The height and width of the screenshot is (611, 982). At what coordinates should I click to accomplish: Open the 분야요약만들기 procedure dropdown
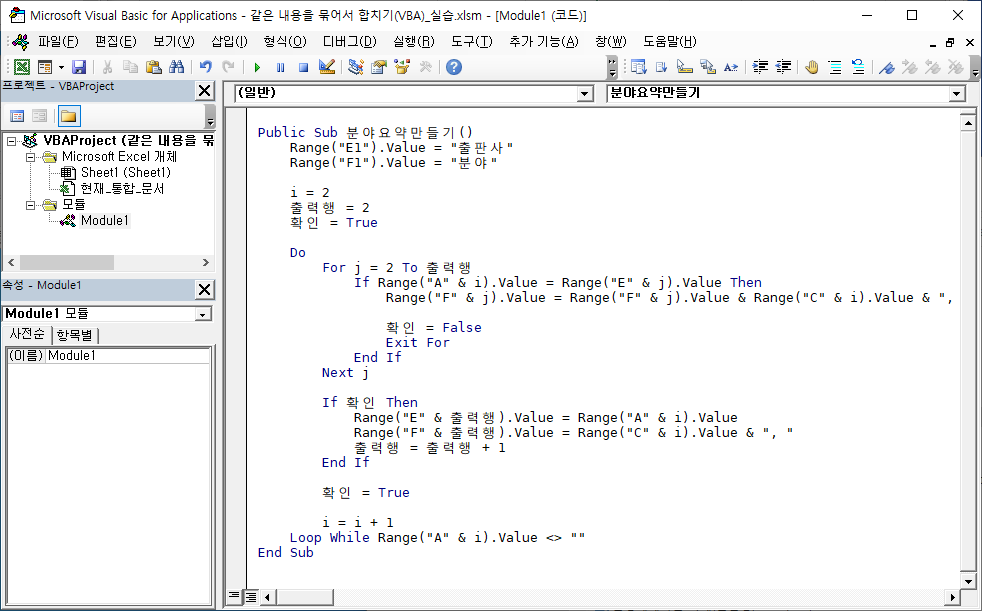click(958, 92)
